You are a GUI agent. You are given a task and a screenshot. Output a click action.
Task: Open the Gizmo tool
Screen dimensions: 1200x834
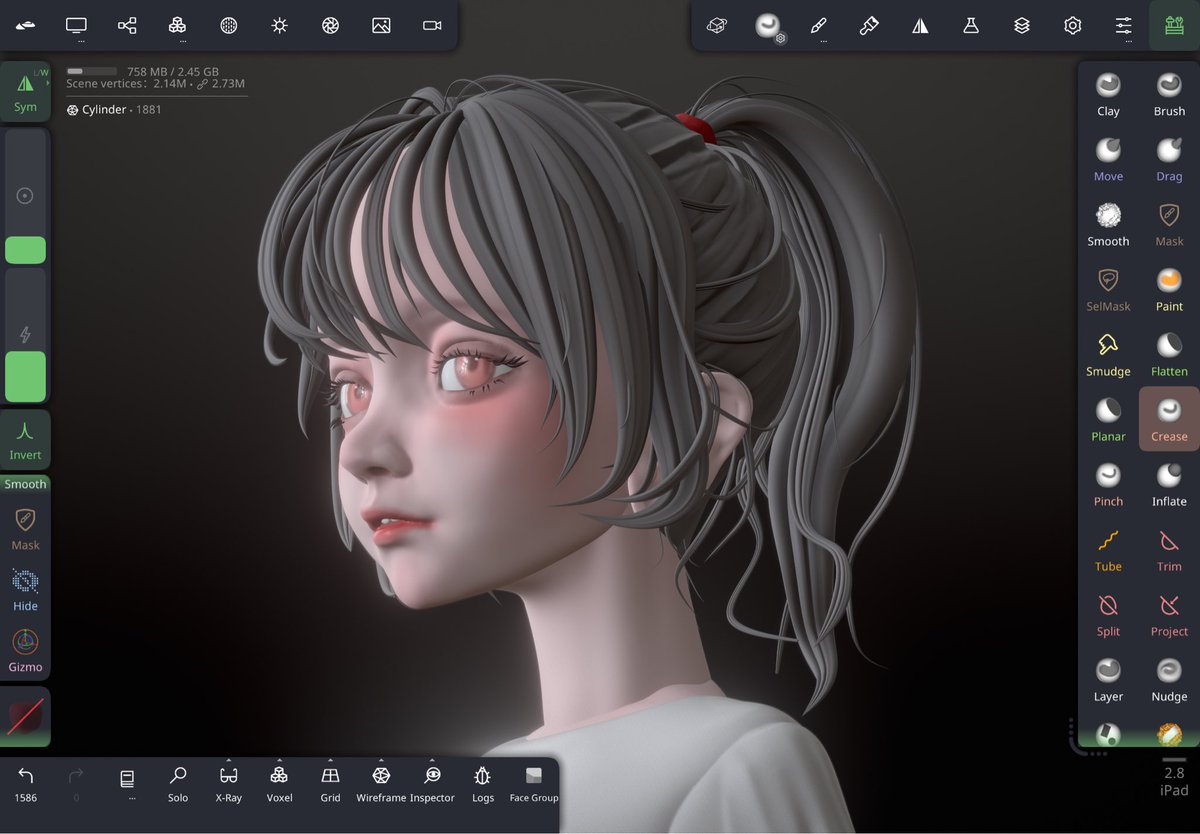(25, 650)
